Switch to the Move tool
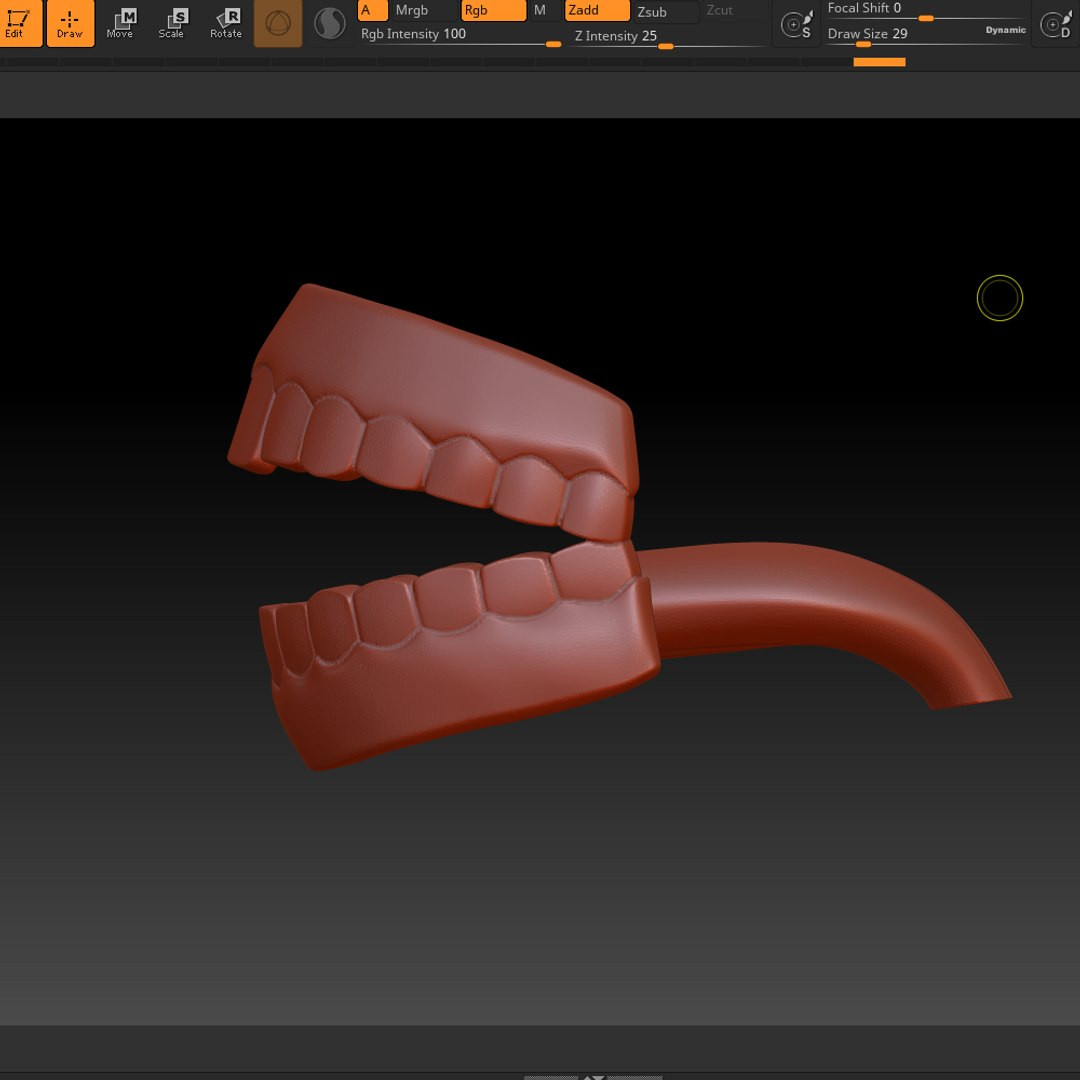The image size is (1080, 1080). (x=120, y=23)
